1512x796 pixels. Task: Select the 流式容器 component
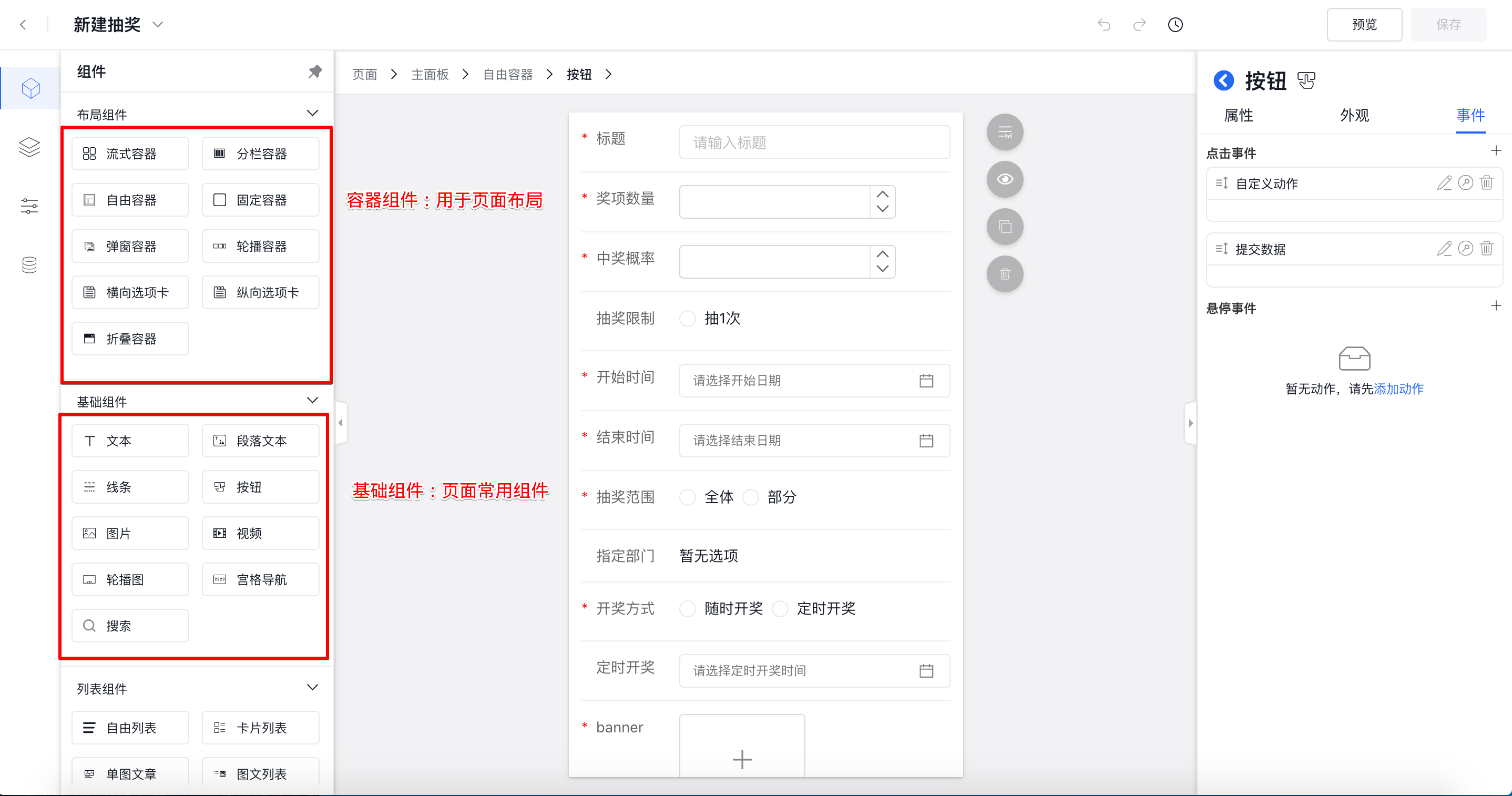(130, 154)
